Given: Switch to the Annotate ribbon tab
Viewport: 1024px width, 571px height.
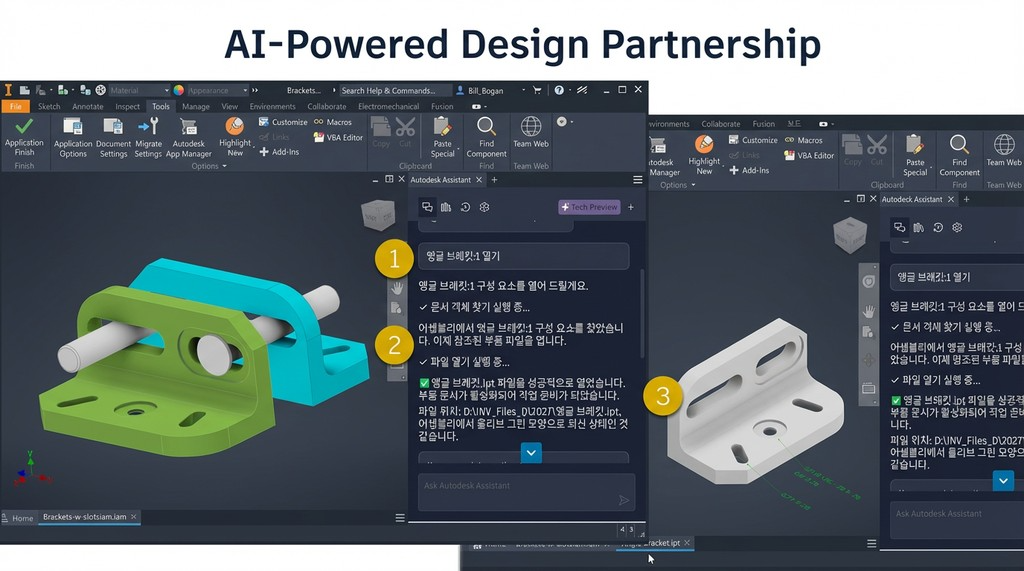Looking at the screenshot, I should coord(88,106).
